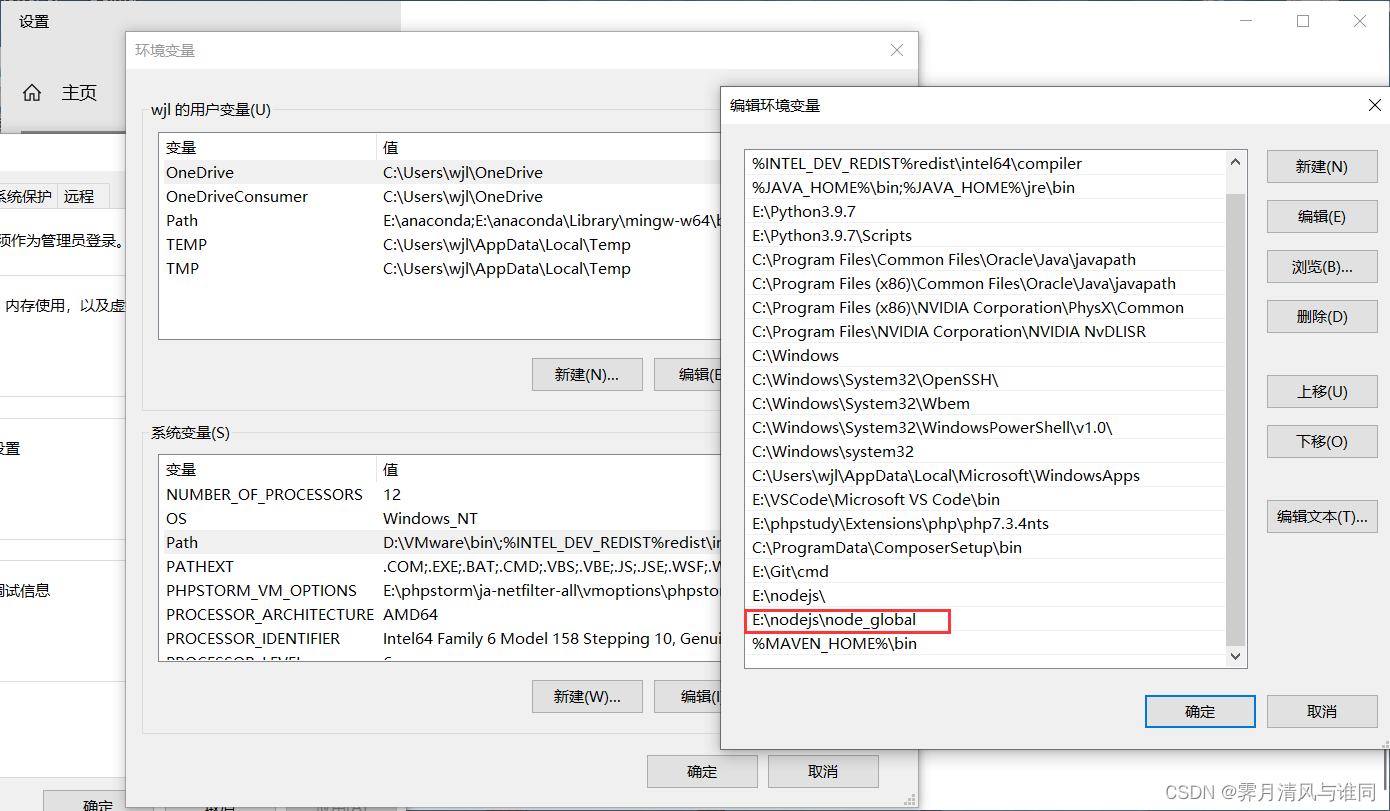
Task: Select the C:\Windows\System32\Wbem entry
Action: pos(986,404)
